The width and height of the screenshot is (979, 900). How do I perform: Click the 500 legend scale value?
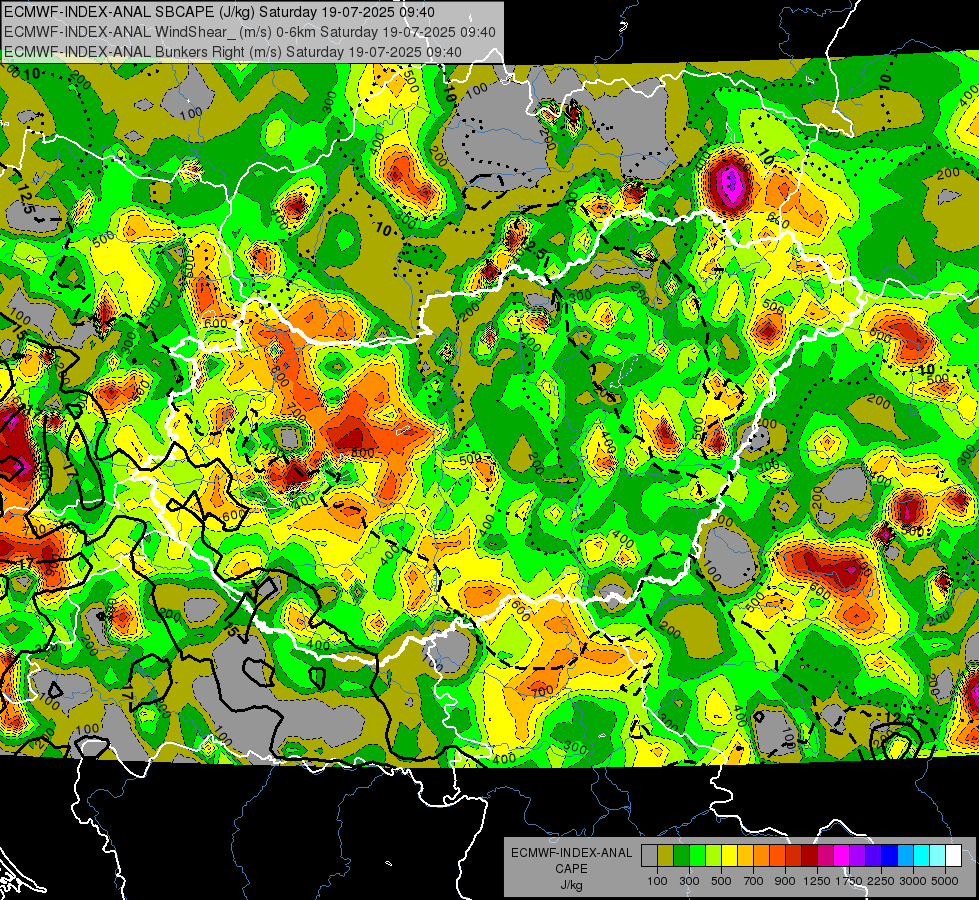[x=721, y=881]
